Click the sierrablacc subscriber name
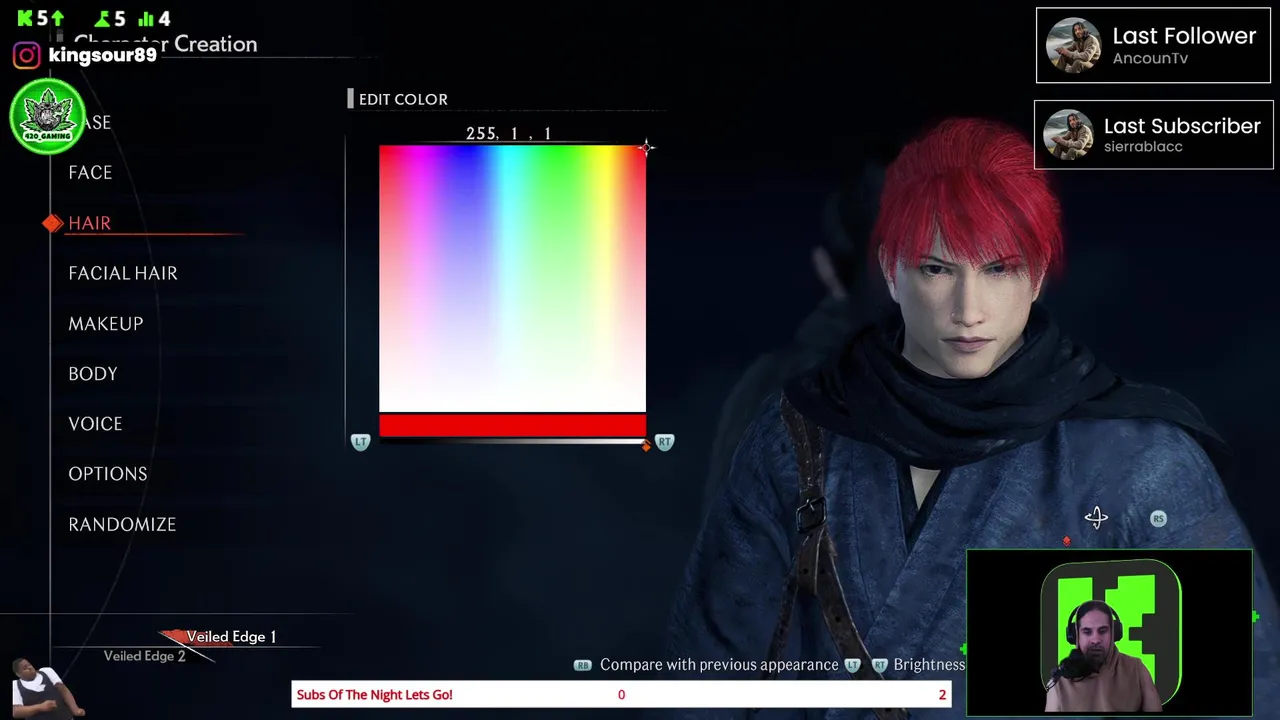 coord(1143,146)
